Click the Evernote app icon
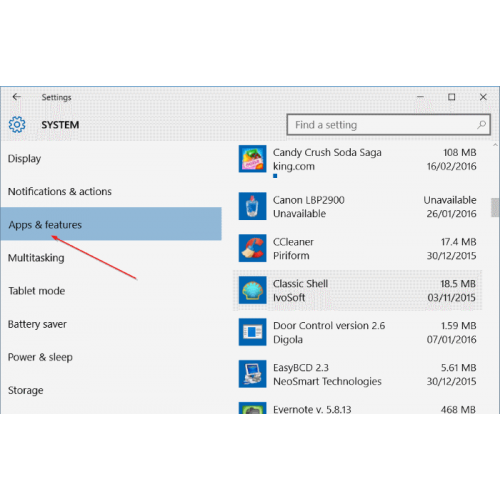Screen dimensions: 500x500 tap(252, 408)
